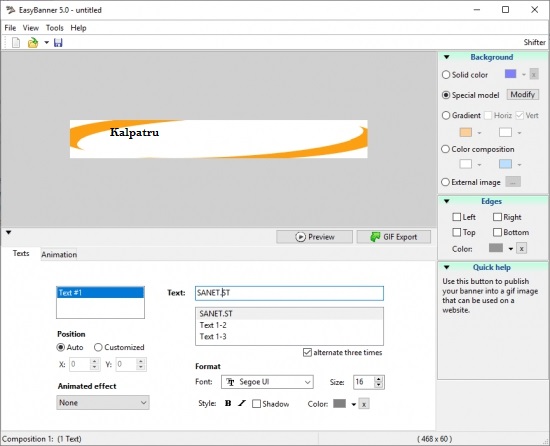
Task: Clear the edges color with x
Action: pos(522,249)
